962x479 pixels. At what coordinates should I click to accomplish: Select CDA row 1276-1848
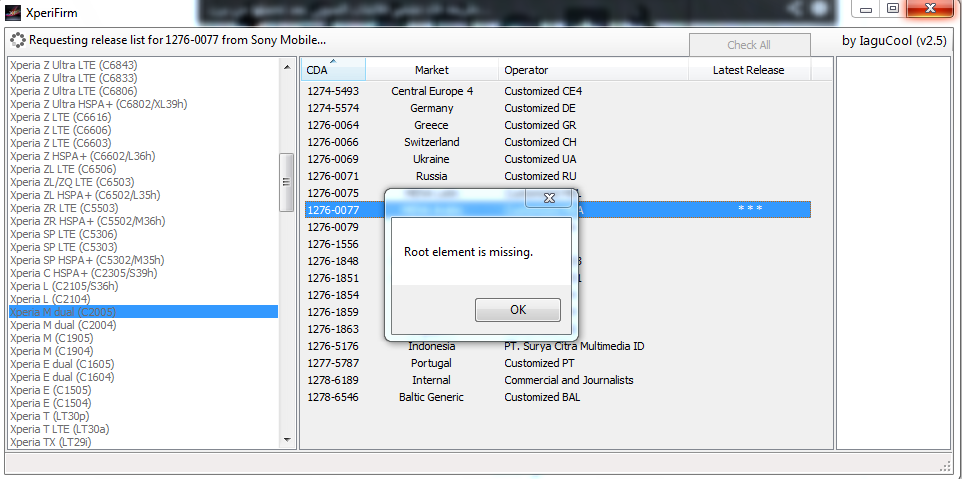point(558,261)
